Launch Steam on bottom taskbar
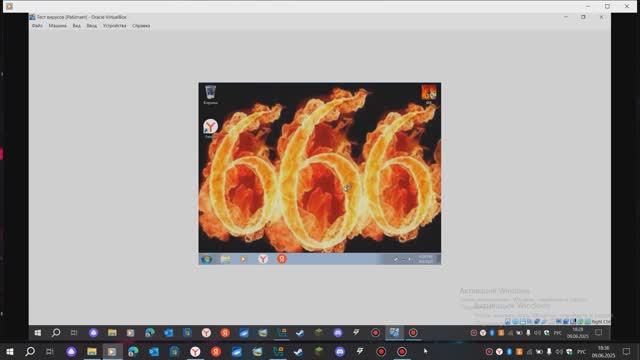The width and height of the screenshot is (640, 360). [x=298, y=351]
